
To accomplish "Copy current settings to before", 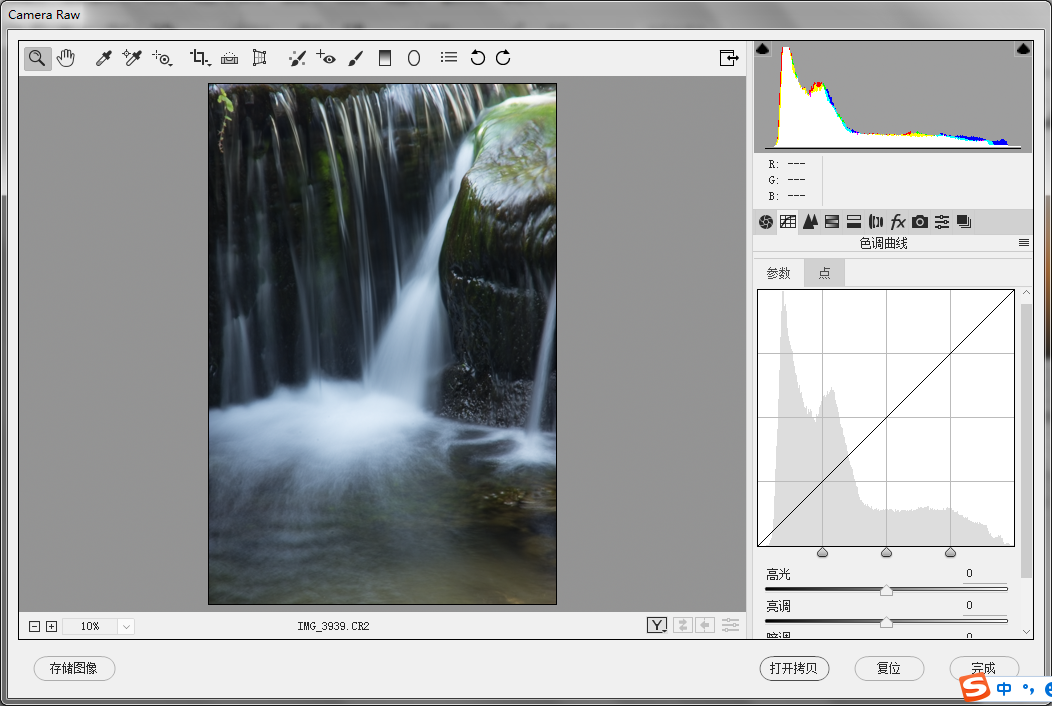I will [704, 625].
